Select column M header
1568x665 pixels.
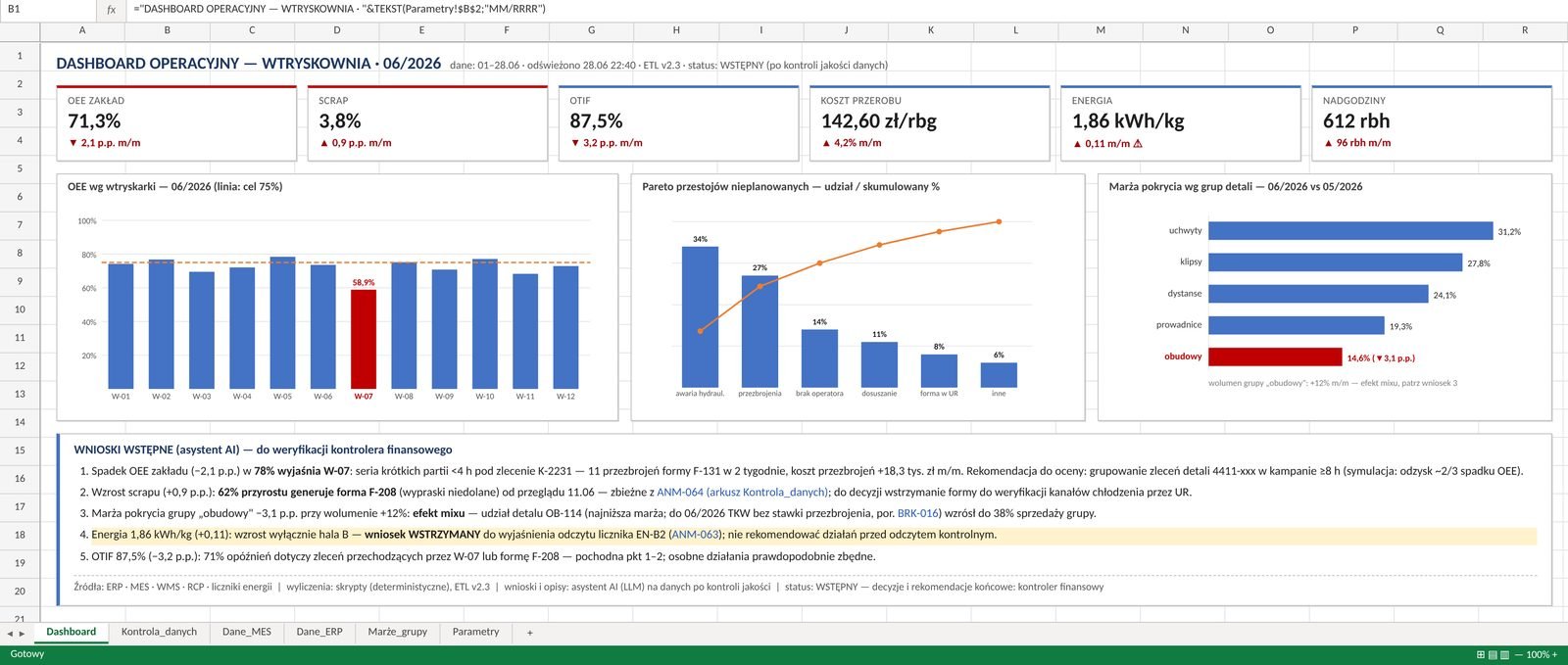tap(1101, 30)
